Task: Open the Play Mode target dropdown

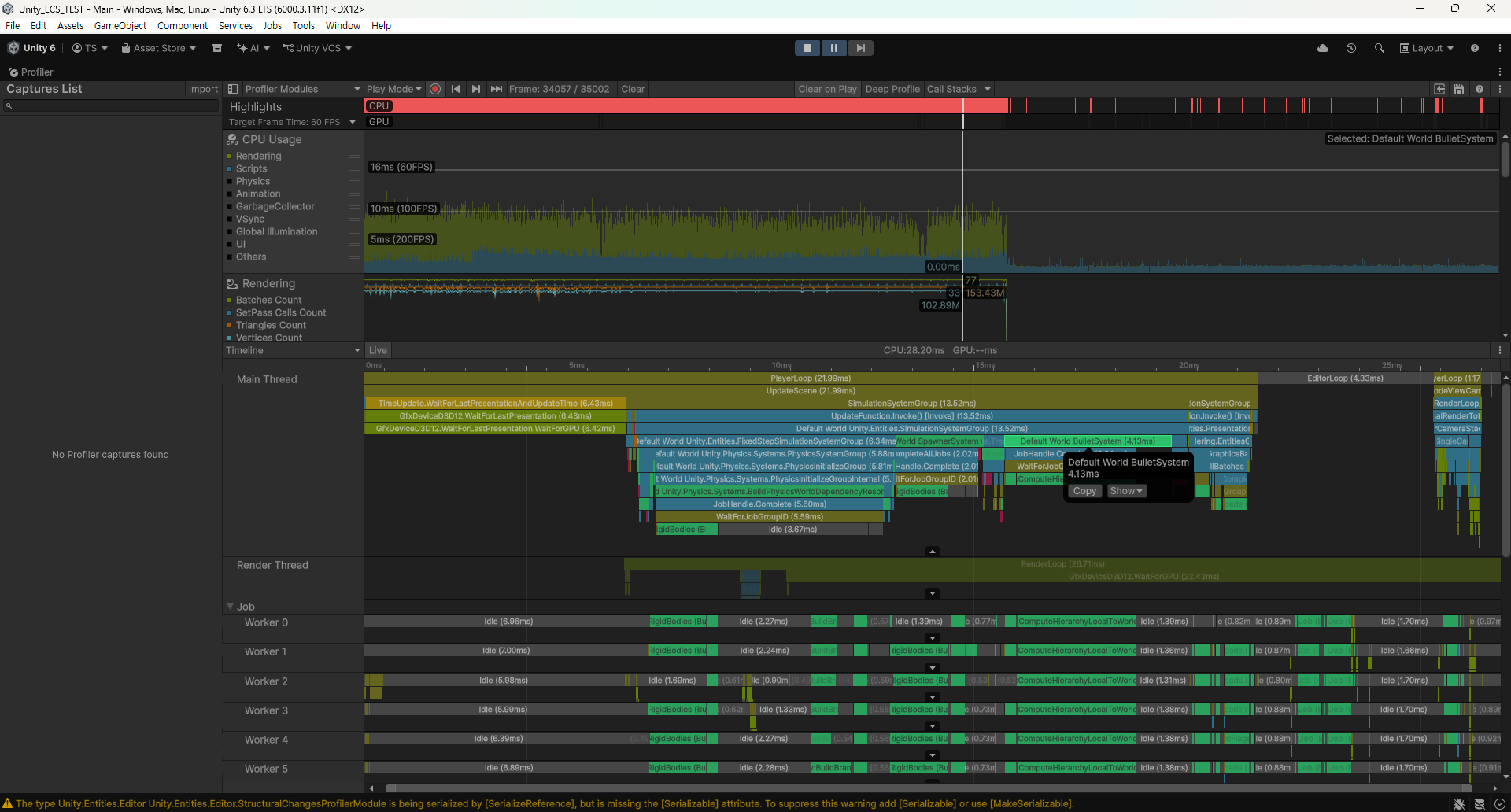Action: pos(393,89)
